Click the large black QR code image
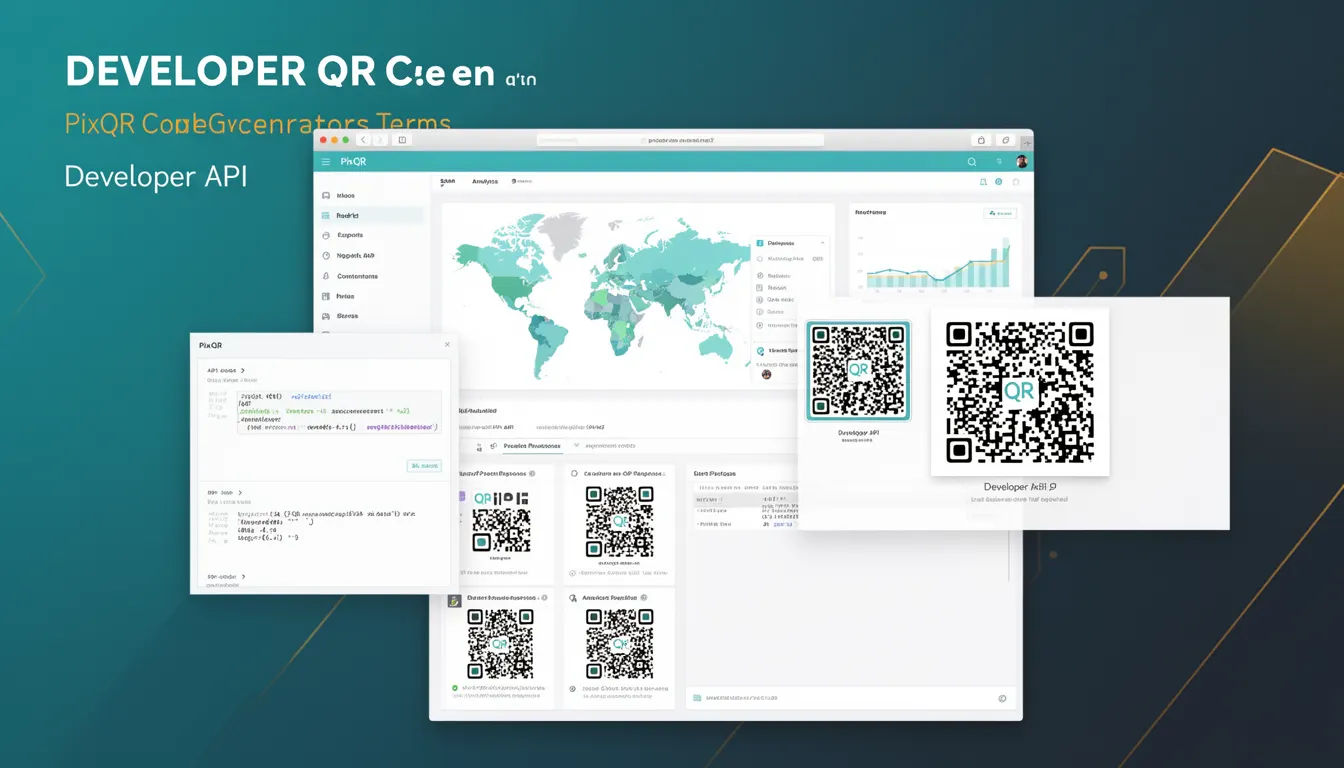Screen dimensions: 1344x768 coord(1019,392)
